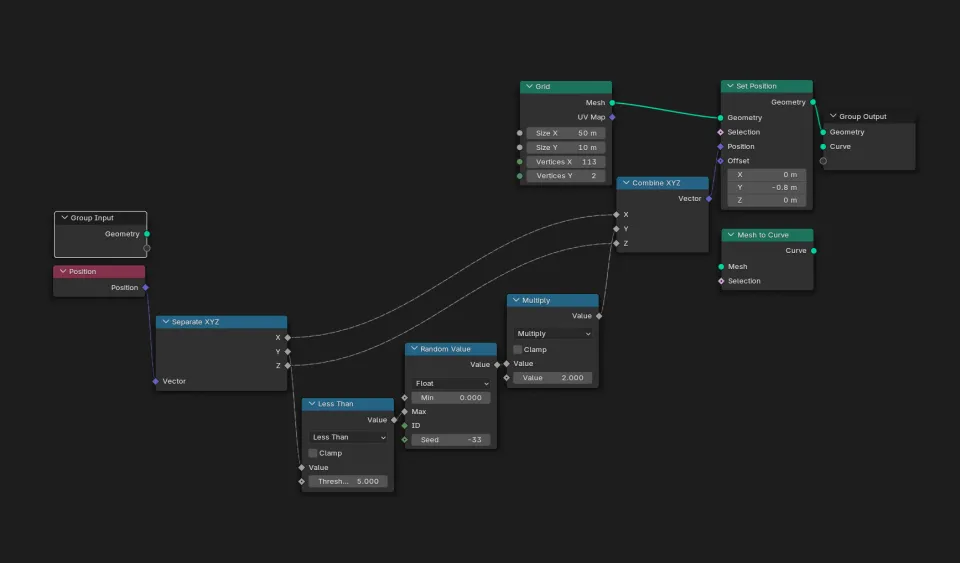This screenshot has height=563, width=960.
Task: Select the Random Value node header
Action: [x=451, y=349]
